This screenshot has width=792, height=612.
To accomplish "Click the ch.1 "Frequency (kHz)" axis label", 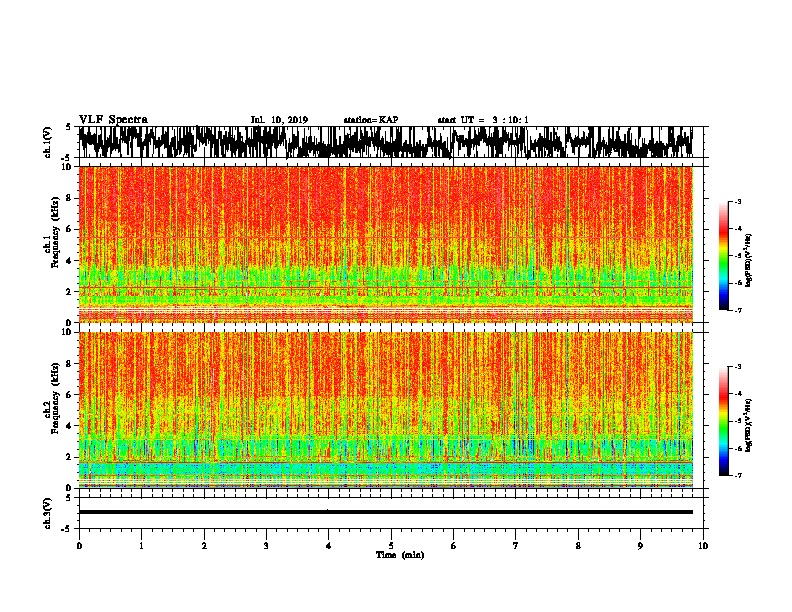I will click(x=55, y=232).
